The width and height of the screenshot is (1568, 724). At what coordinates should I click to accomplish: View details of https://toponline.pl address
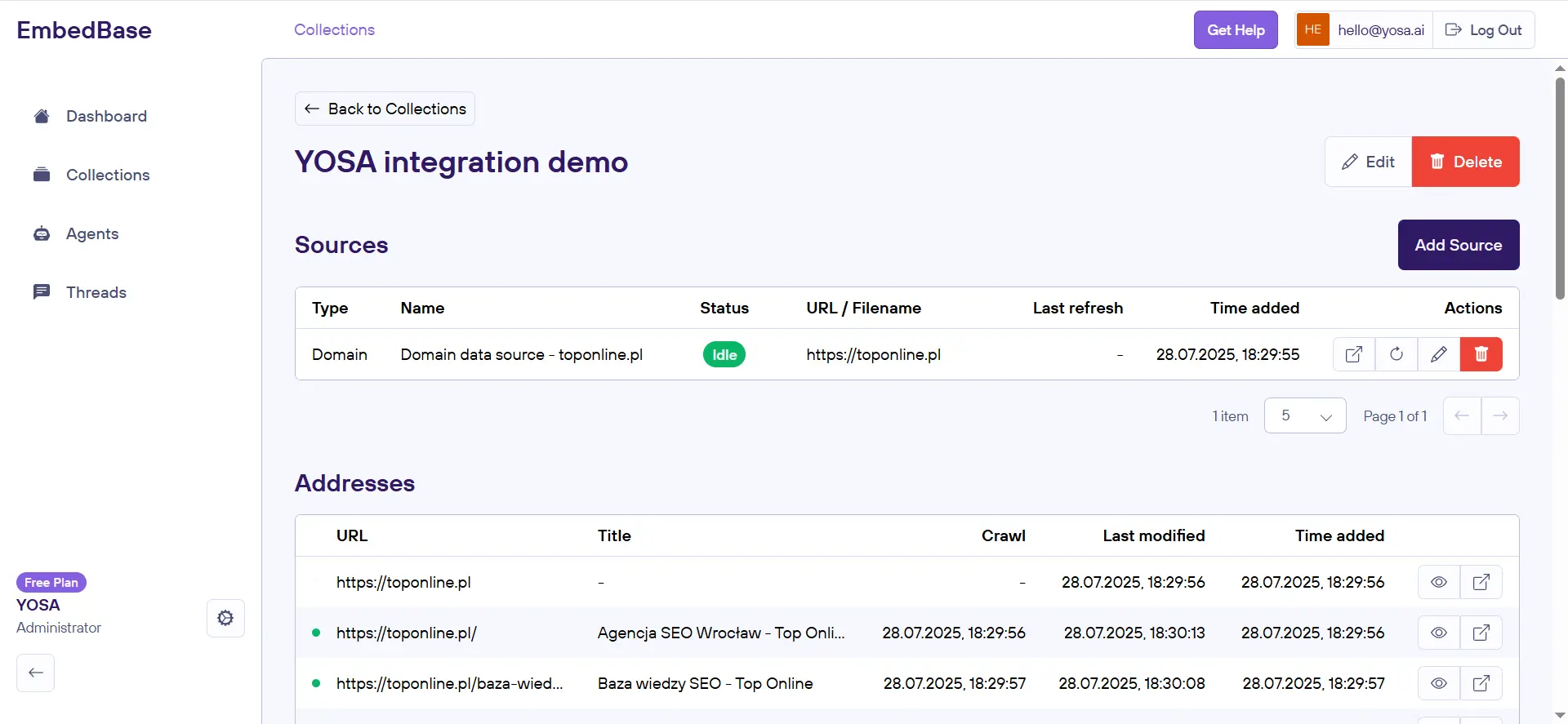pyautogui.click(x=1439, y=582)
